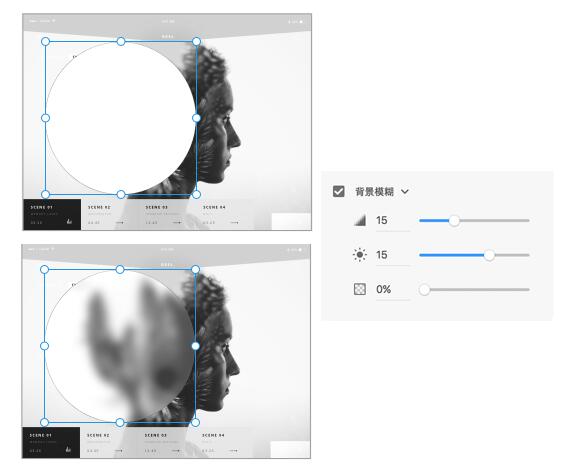Select the blur amount value field showing 15
562x468 pixels.
[392, 220]
